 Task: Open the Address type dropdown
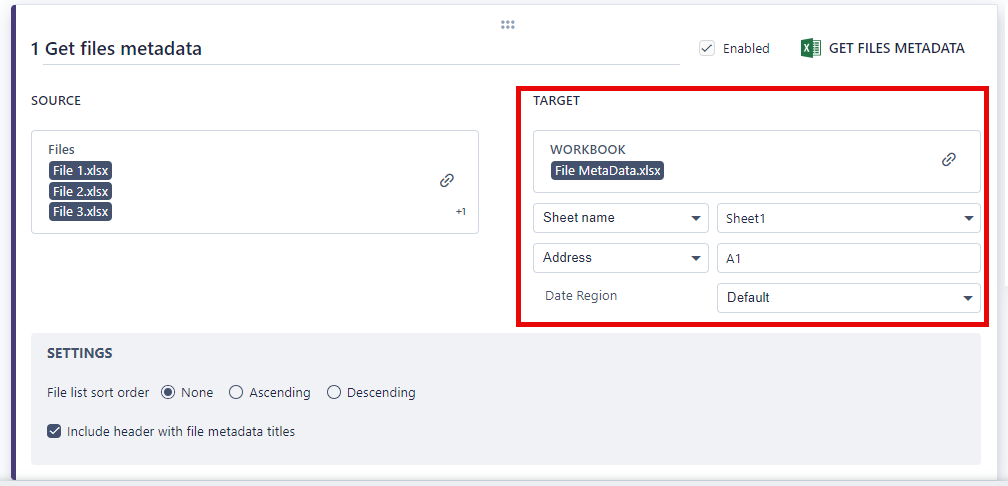point(621,258)
